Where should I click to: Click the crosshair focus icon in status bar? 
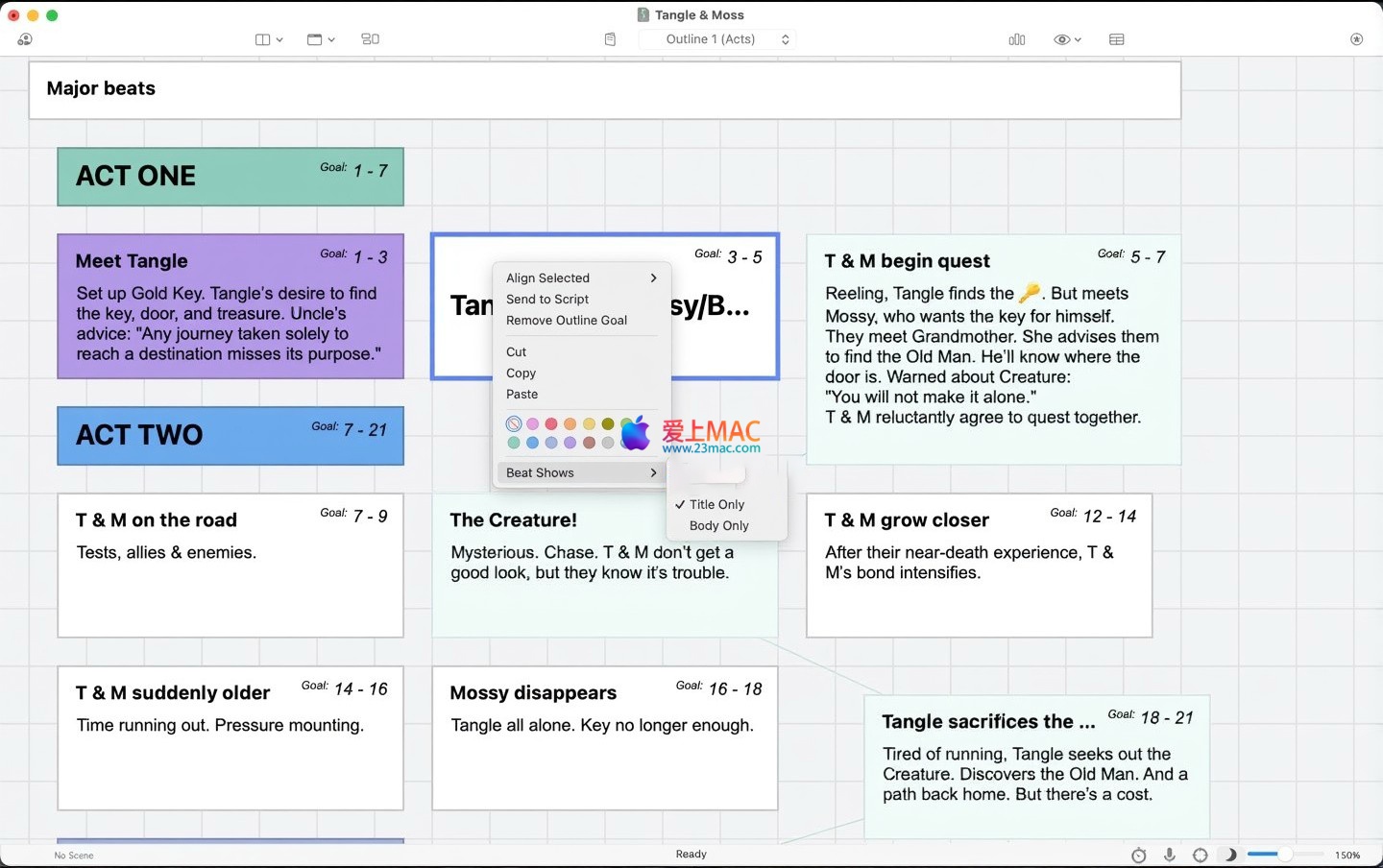[1201, 855]
